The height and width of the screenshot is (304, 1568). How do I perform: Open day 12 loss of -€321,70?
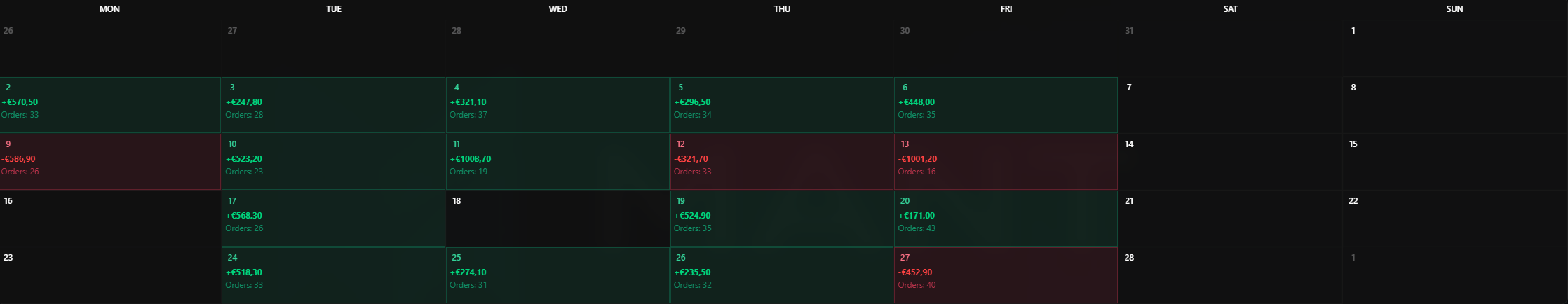[x=782, y=162]
